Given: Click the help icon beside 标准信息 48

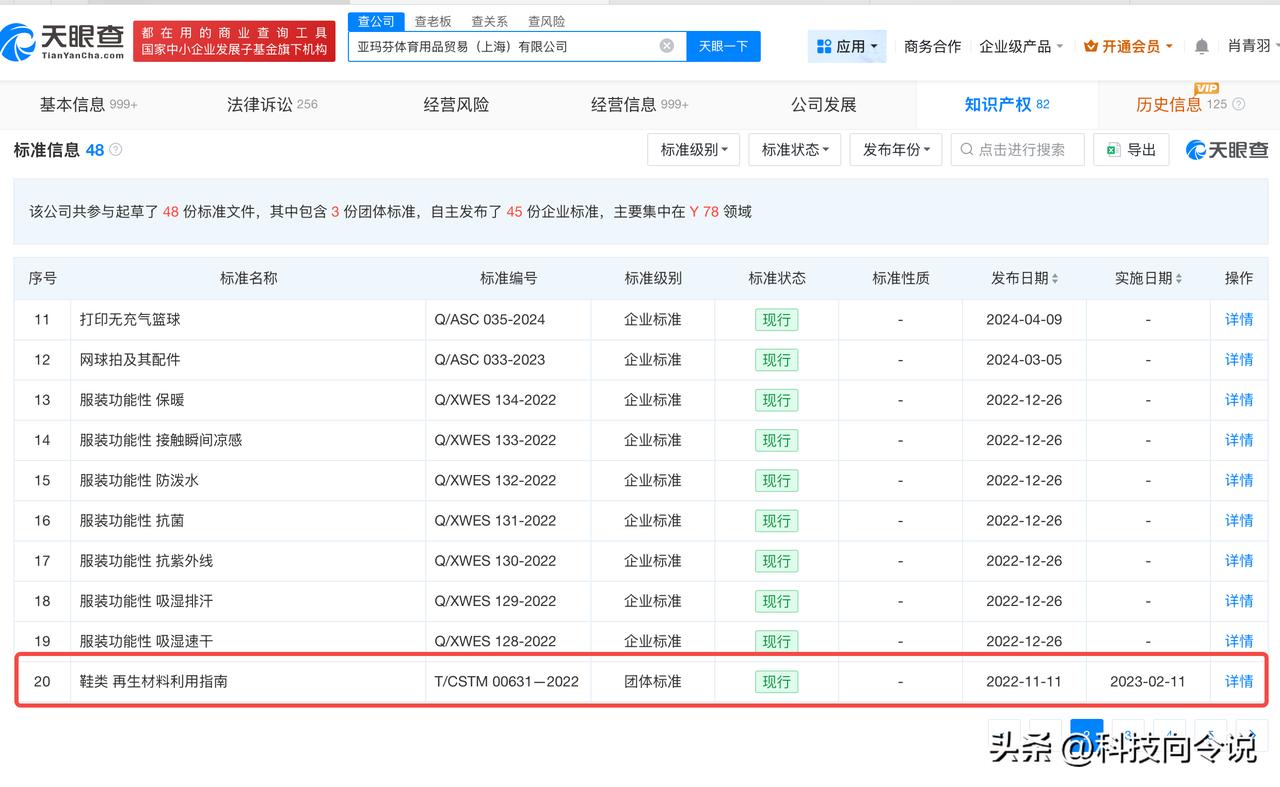Looking at the screenshot, I should (x=116, y=150).
